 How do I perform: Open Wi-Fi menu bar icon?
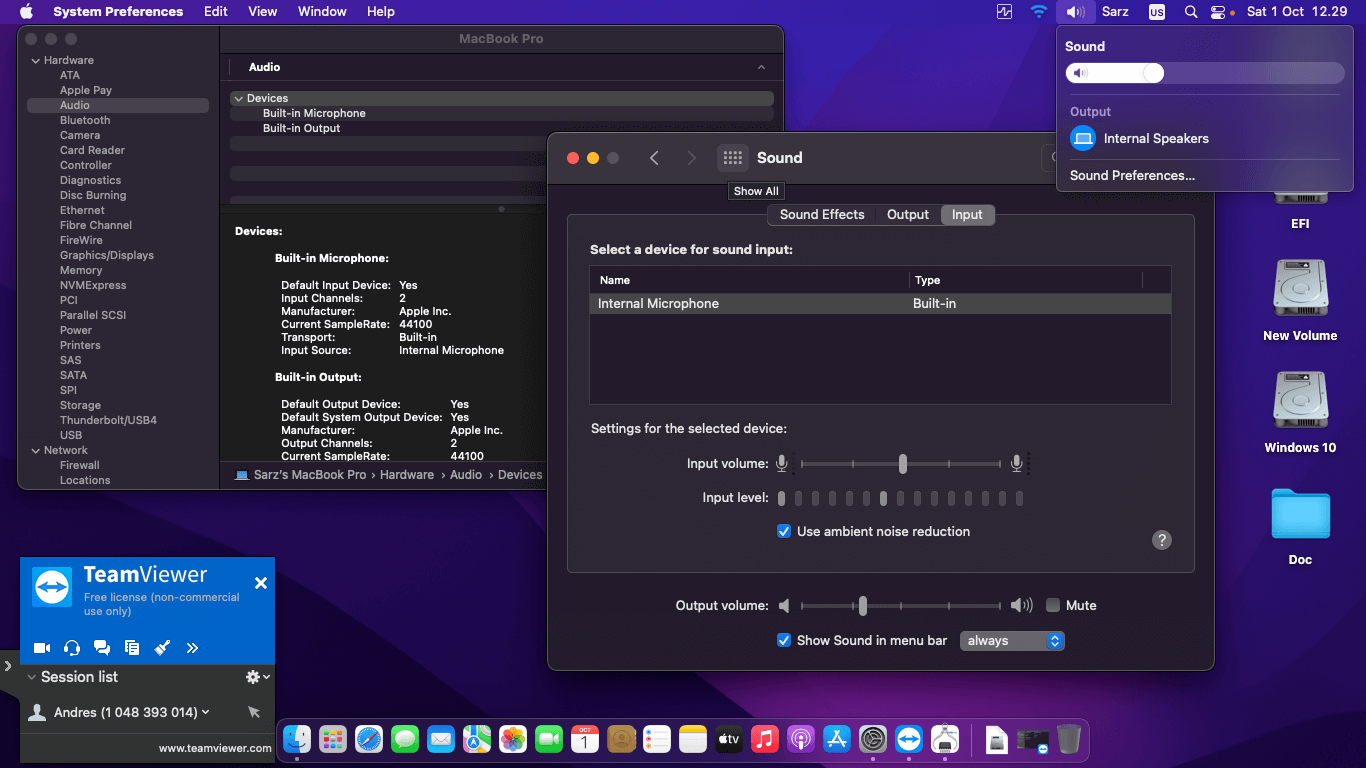(x=1039, y=12)
